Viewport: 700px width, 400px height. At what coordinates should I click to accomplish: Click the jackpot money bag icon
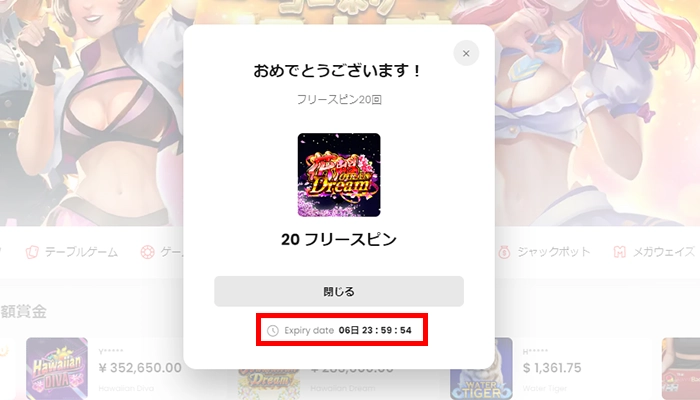click(504, 252)
